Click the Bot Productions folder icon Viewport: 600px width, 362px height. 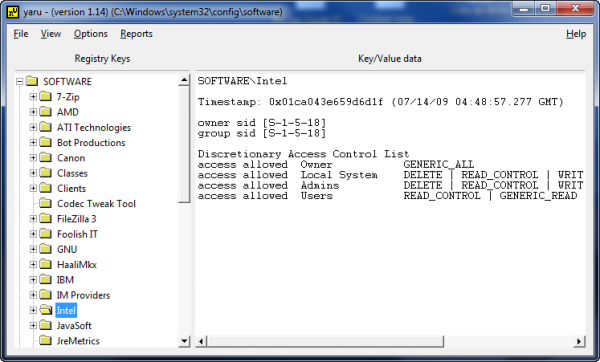(46, 142)
